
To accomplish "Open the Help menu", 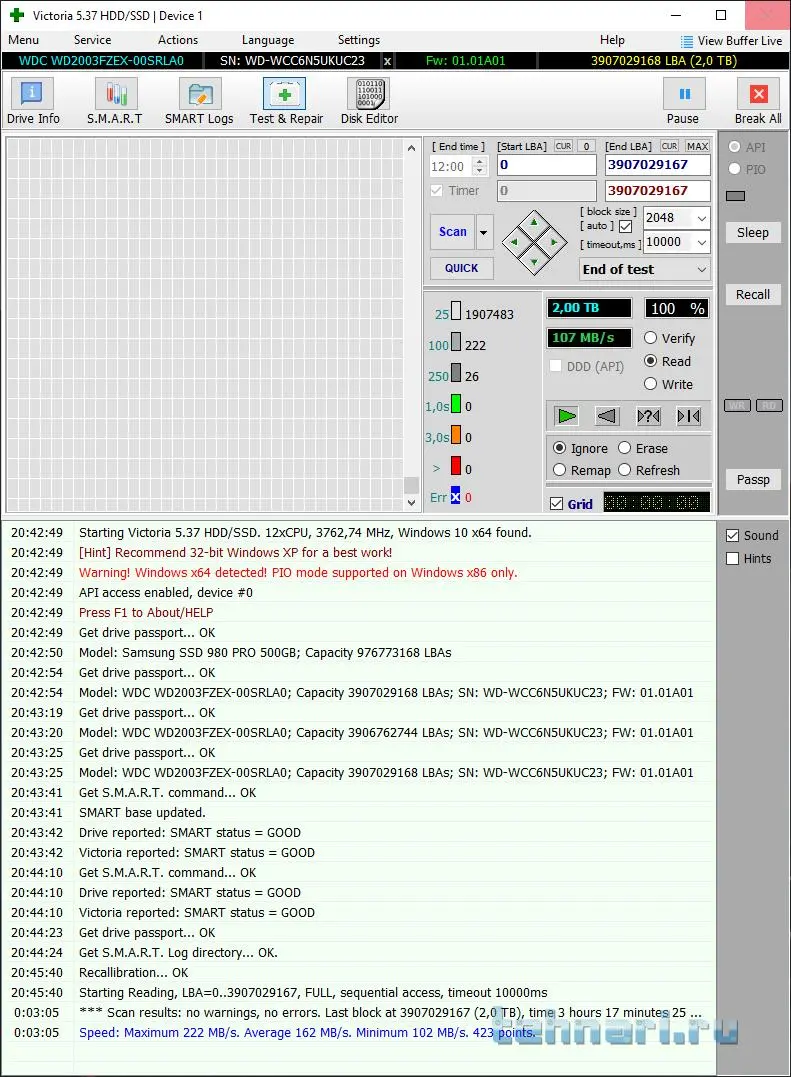I will [612, 40].
